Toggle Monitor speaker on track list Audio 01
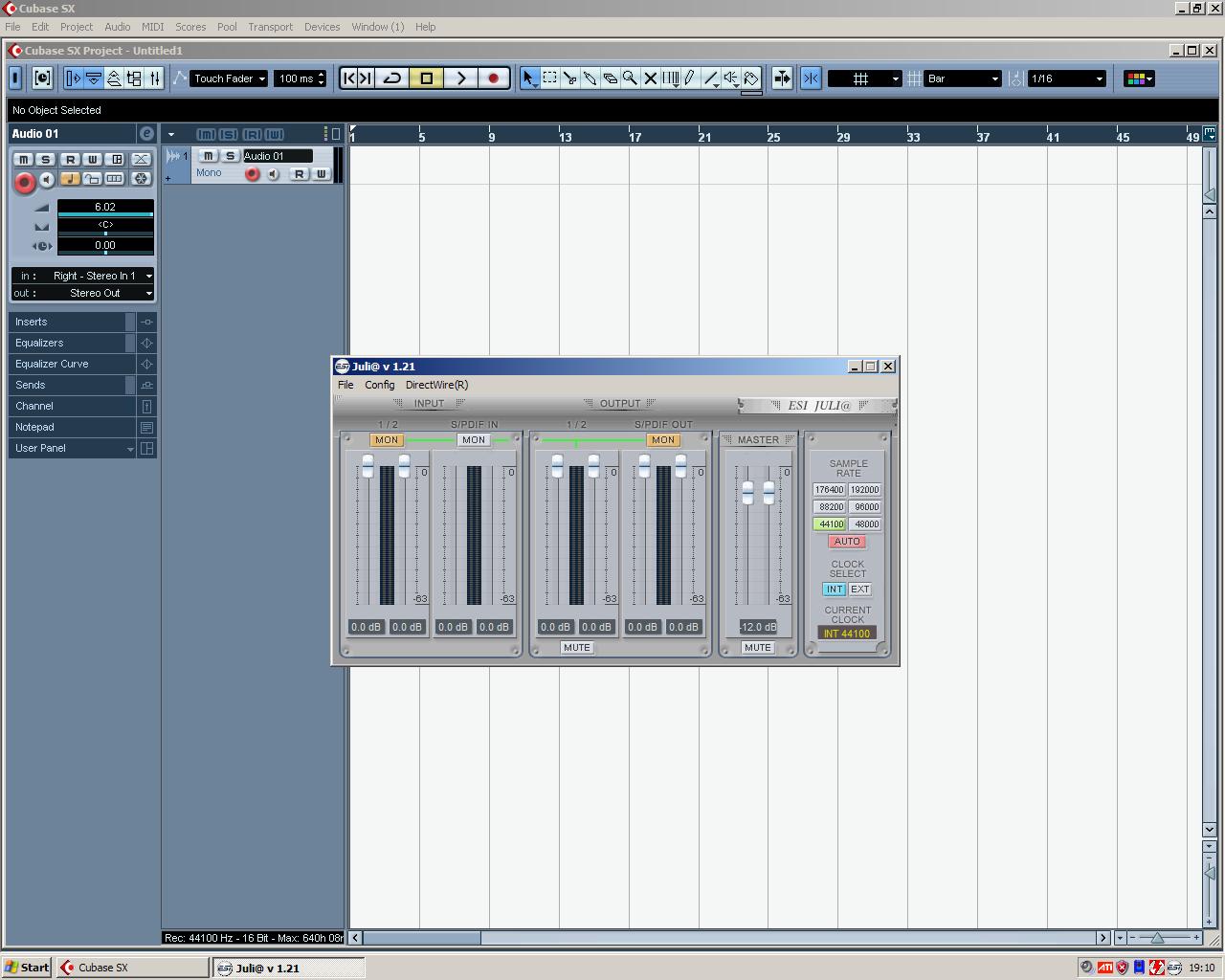 [x=273, y=174]
